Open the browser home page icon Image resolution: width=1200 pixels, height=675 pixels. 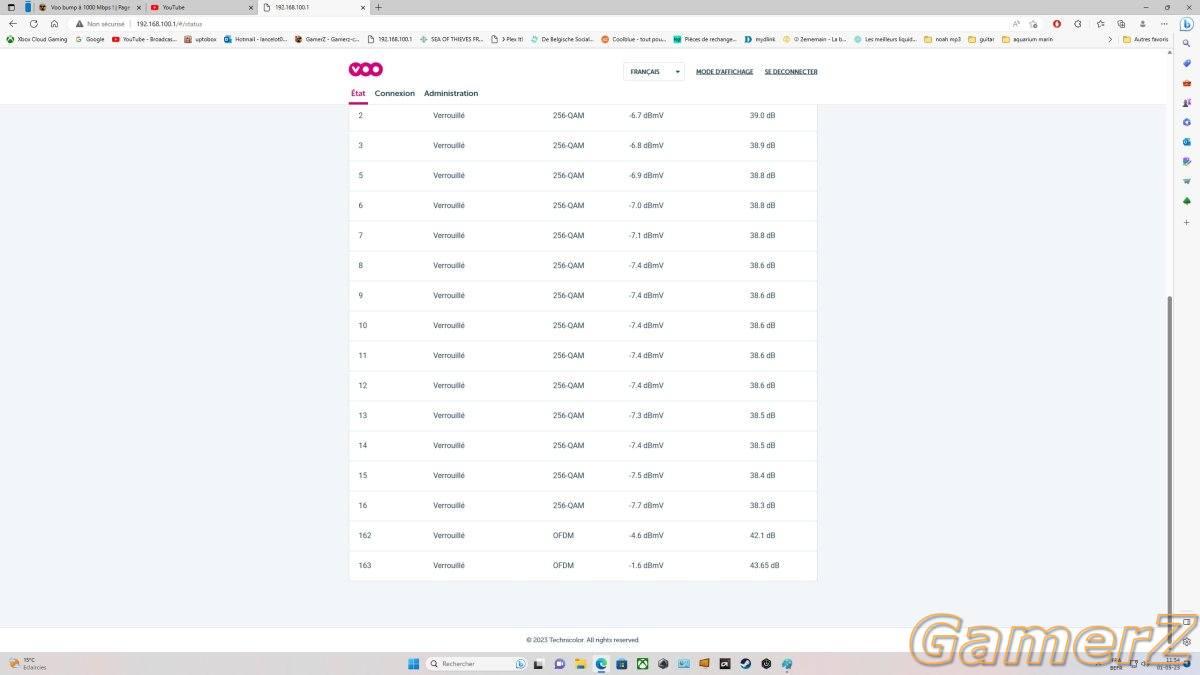click(x=54, y=23)
